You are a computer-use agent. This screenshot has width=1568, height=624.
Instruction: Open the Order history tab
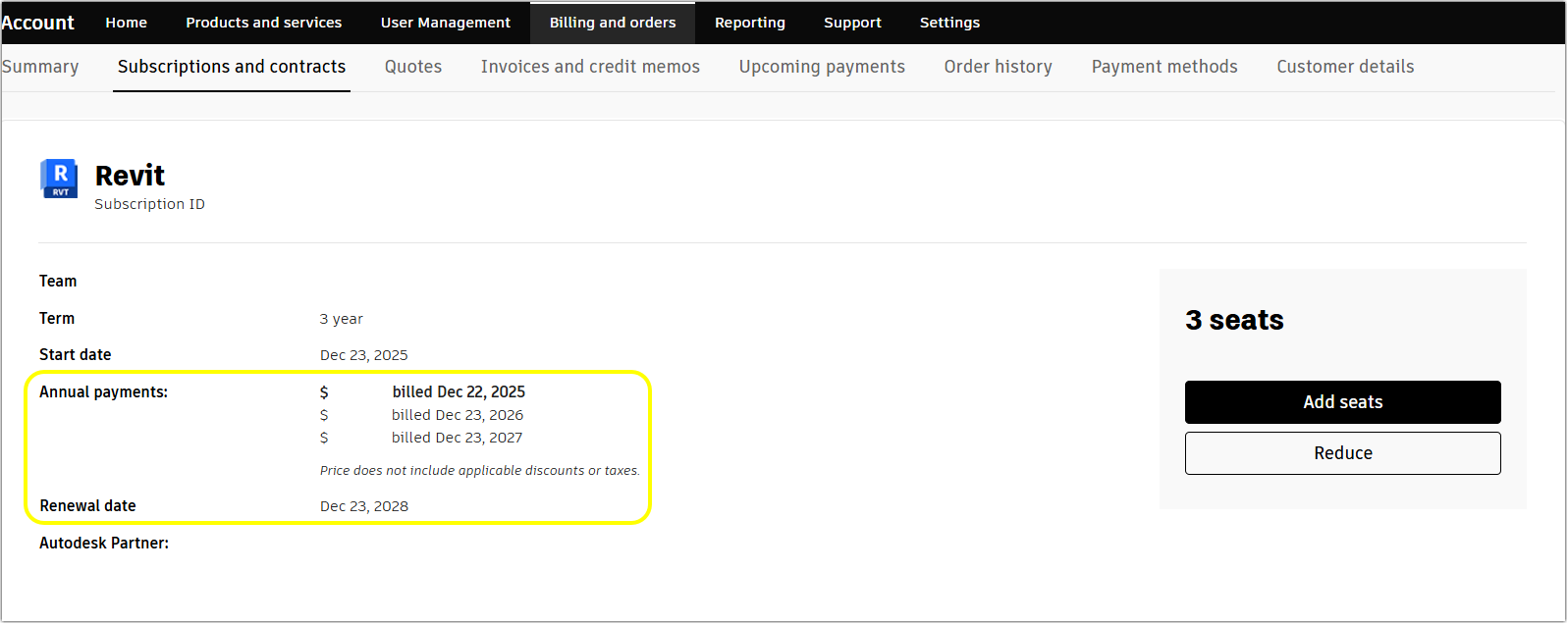point(998,67)
